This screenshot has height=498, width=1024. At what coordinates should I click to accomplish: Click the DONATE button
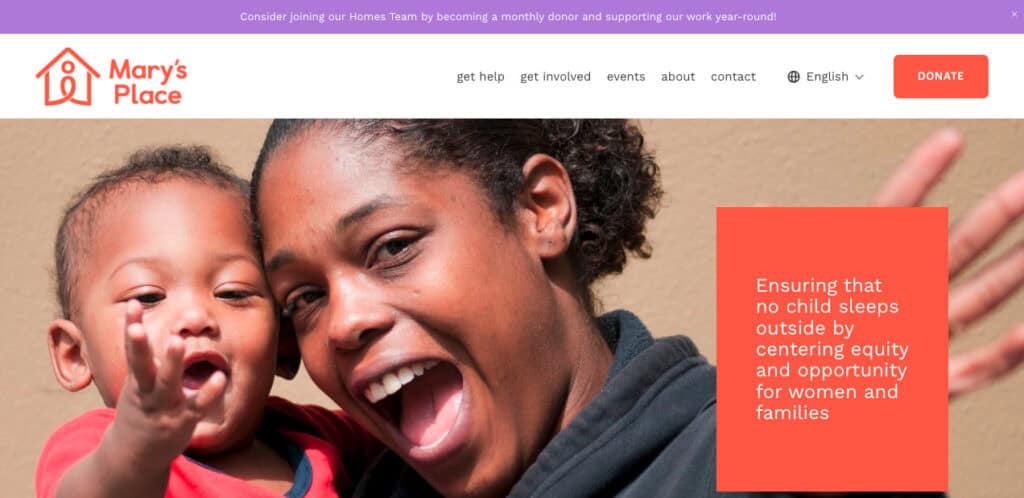click(x=940, y=76)
